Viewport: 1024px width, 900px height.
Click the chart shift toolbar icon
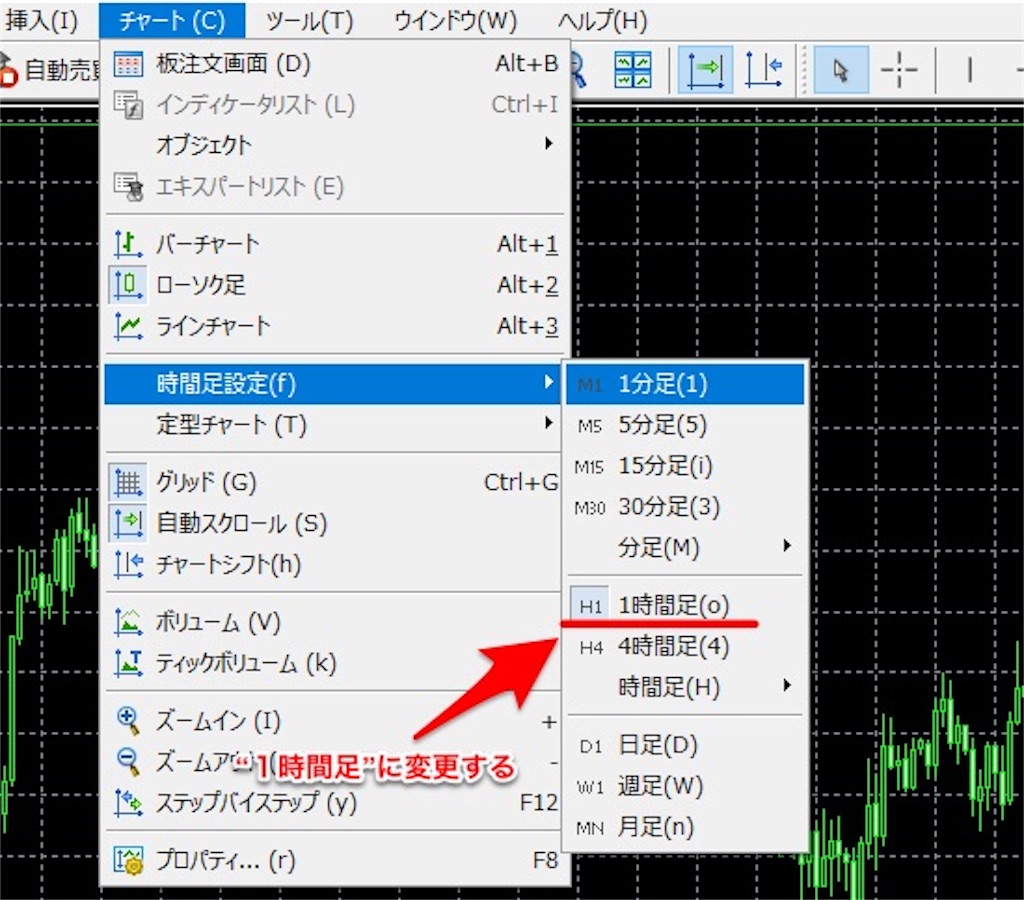pos(764,70)
